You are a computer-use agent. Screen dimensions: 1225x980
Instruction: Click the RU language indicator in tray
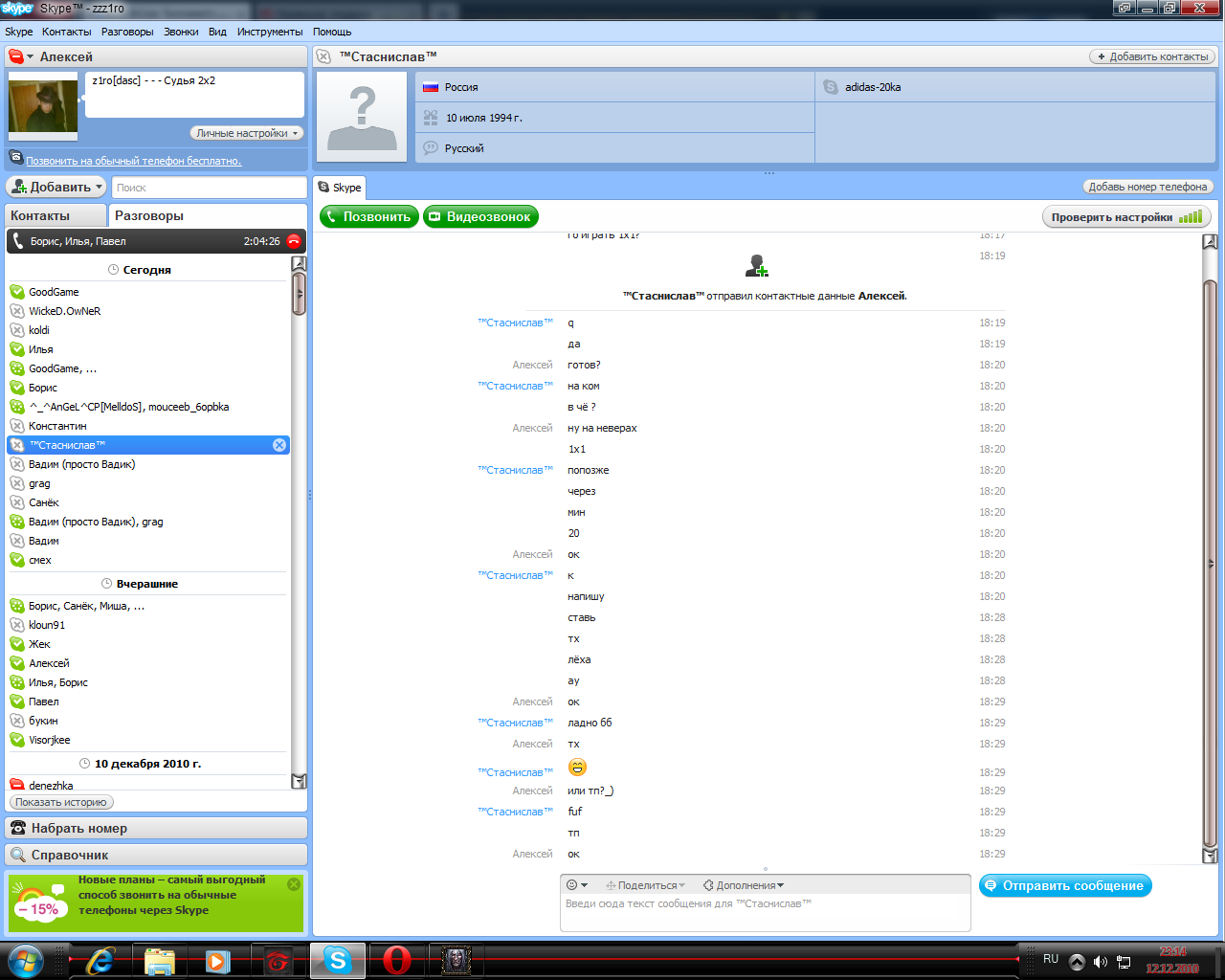click(x=1051, y=959)
